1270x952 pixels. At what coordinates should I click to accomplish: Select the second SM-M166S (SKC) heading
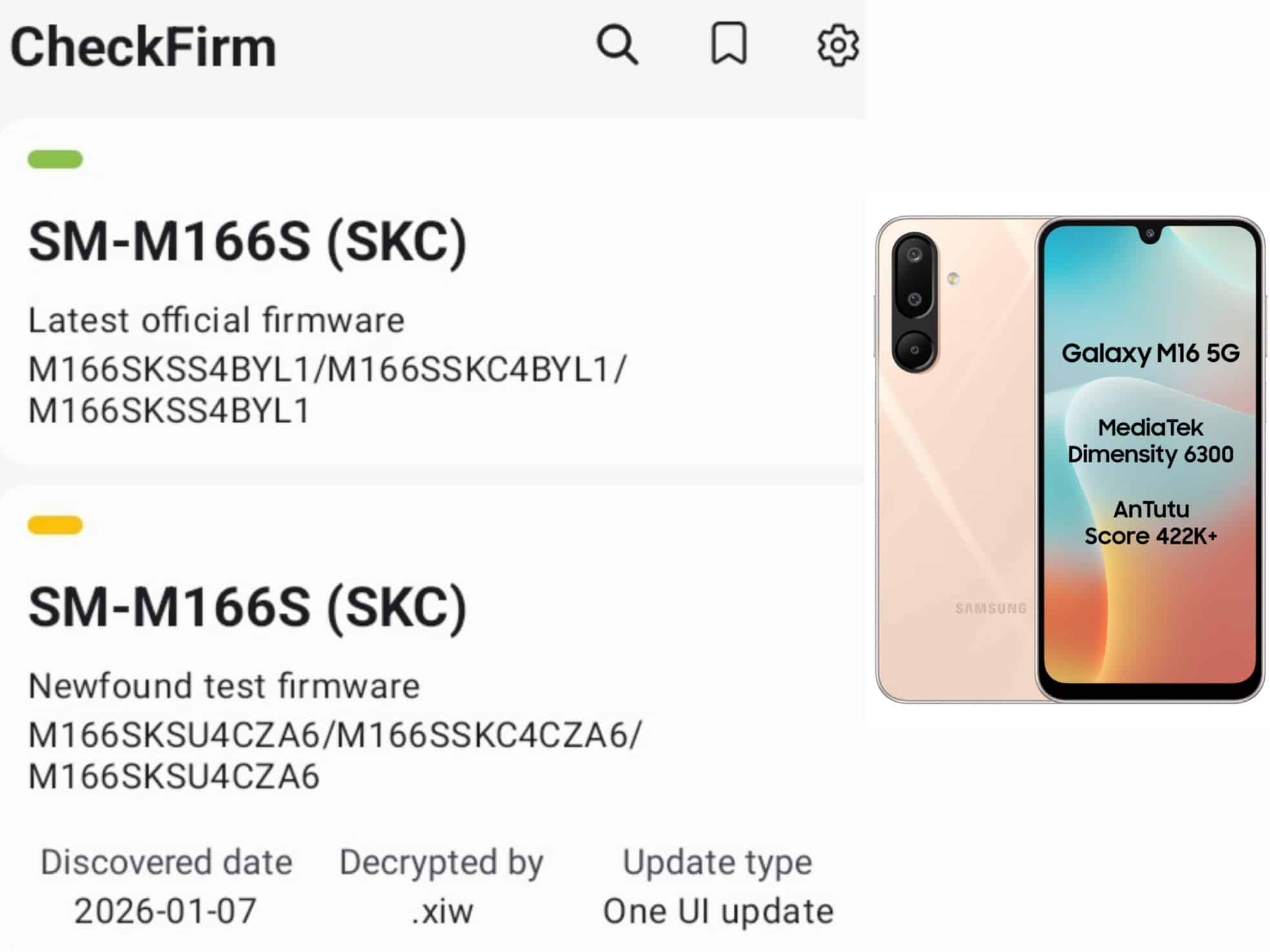tap(247, 608)
